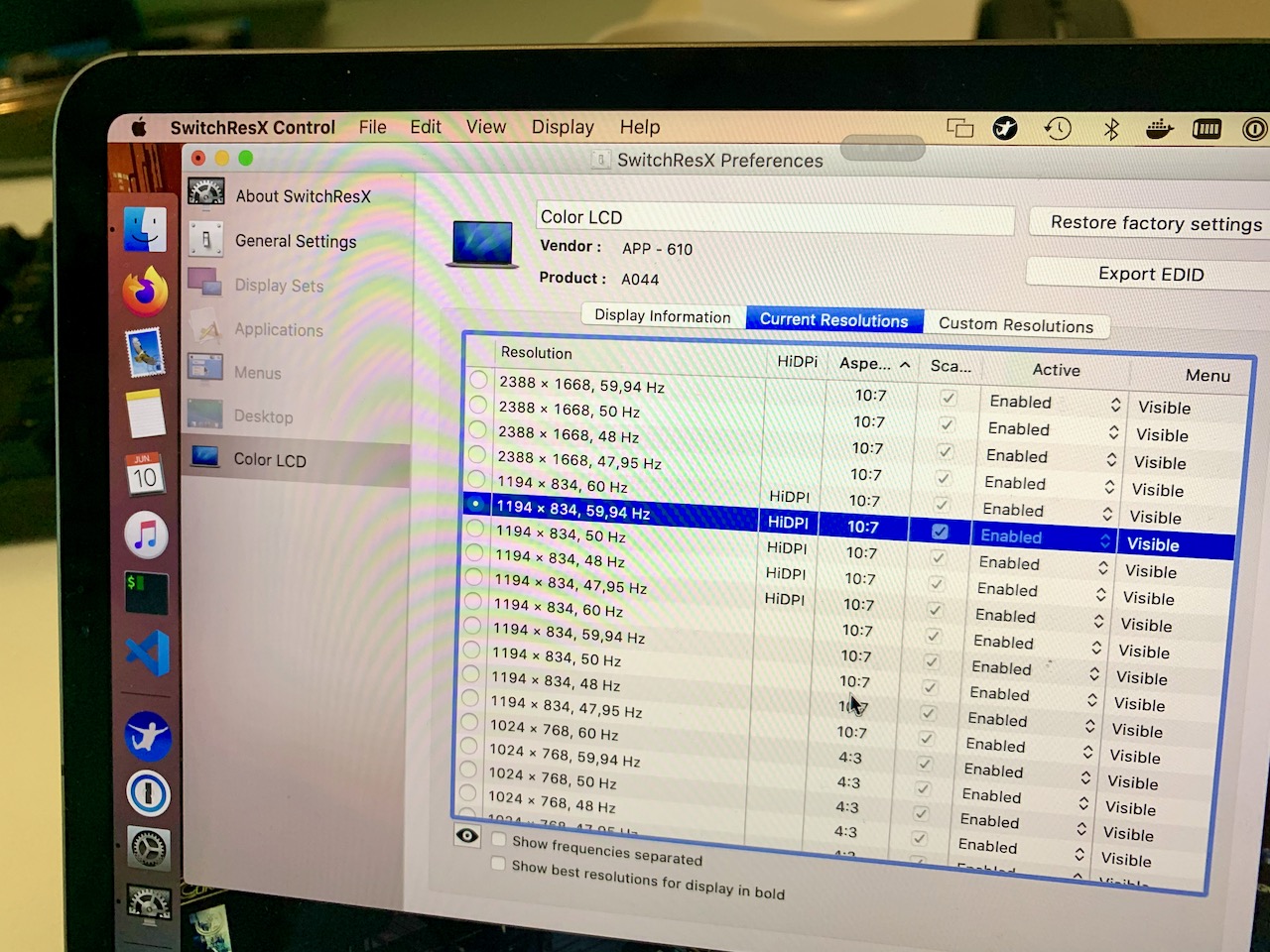Open the Display menu in the menu bar
The image size is (1270, 952).
tap(562, 127)
